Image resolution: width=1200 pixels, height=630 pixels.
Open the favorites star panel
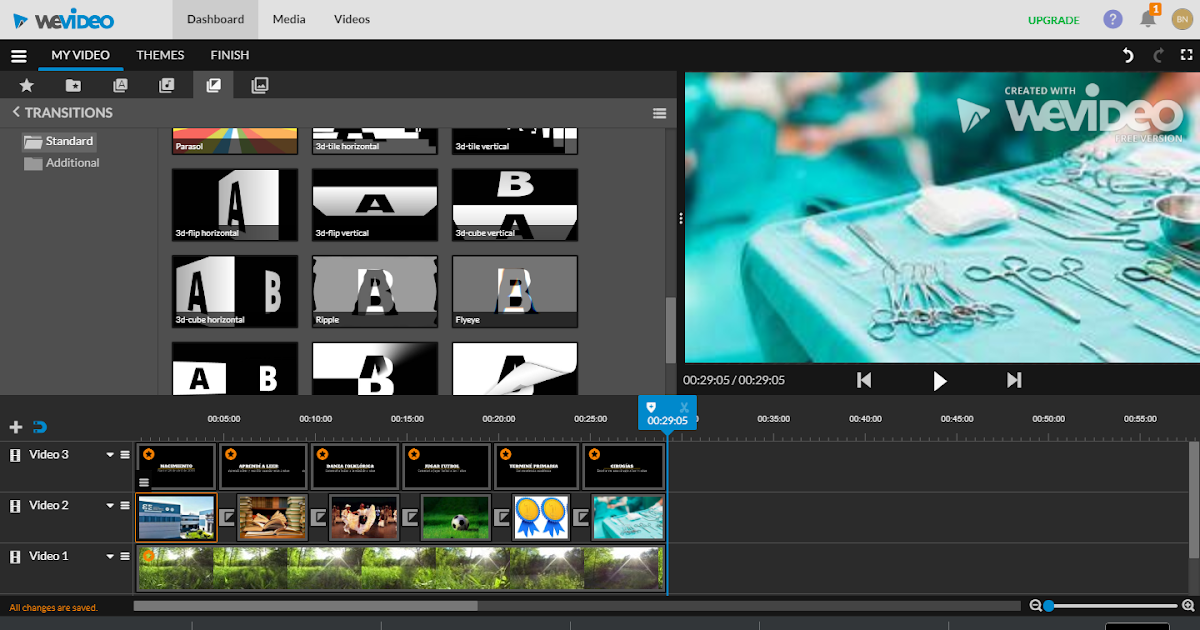coord(26,86)
